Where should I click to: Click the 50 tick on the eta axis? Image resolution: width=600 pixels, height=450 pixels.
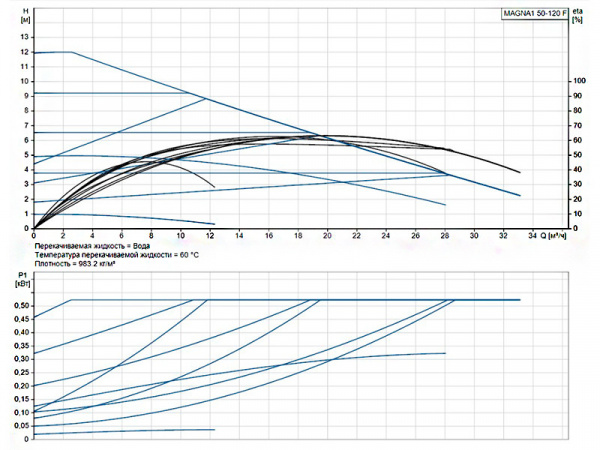[574, 155]
